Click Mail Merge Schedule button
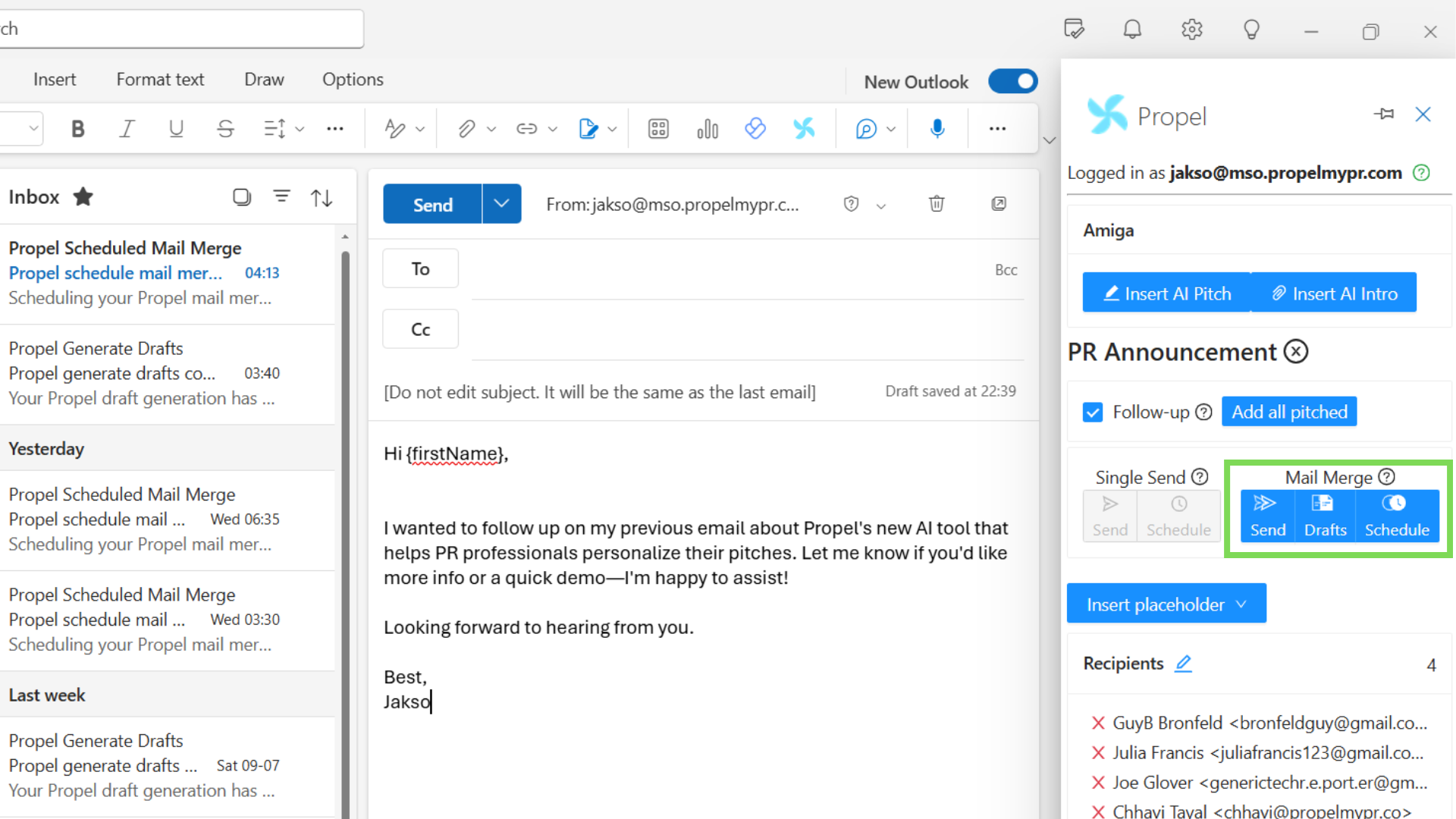The width and height of the screenshot is (1456, 819). [x=1397, y=516]
